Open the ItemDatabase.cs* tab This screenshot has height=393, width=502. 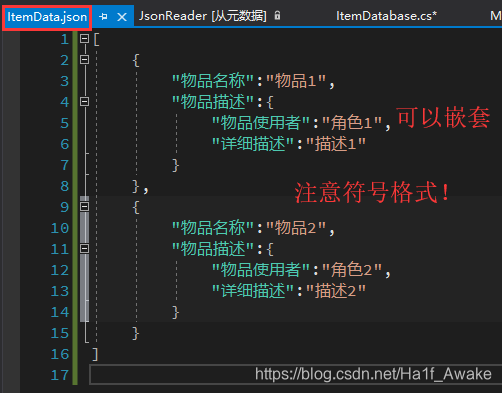click(386, 16)
